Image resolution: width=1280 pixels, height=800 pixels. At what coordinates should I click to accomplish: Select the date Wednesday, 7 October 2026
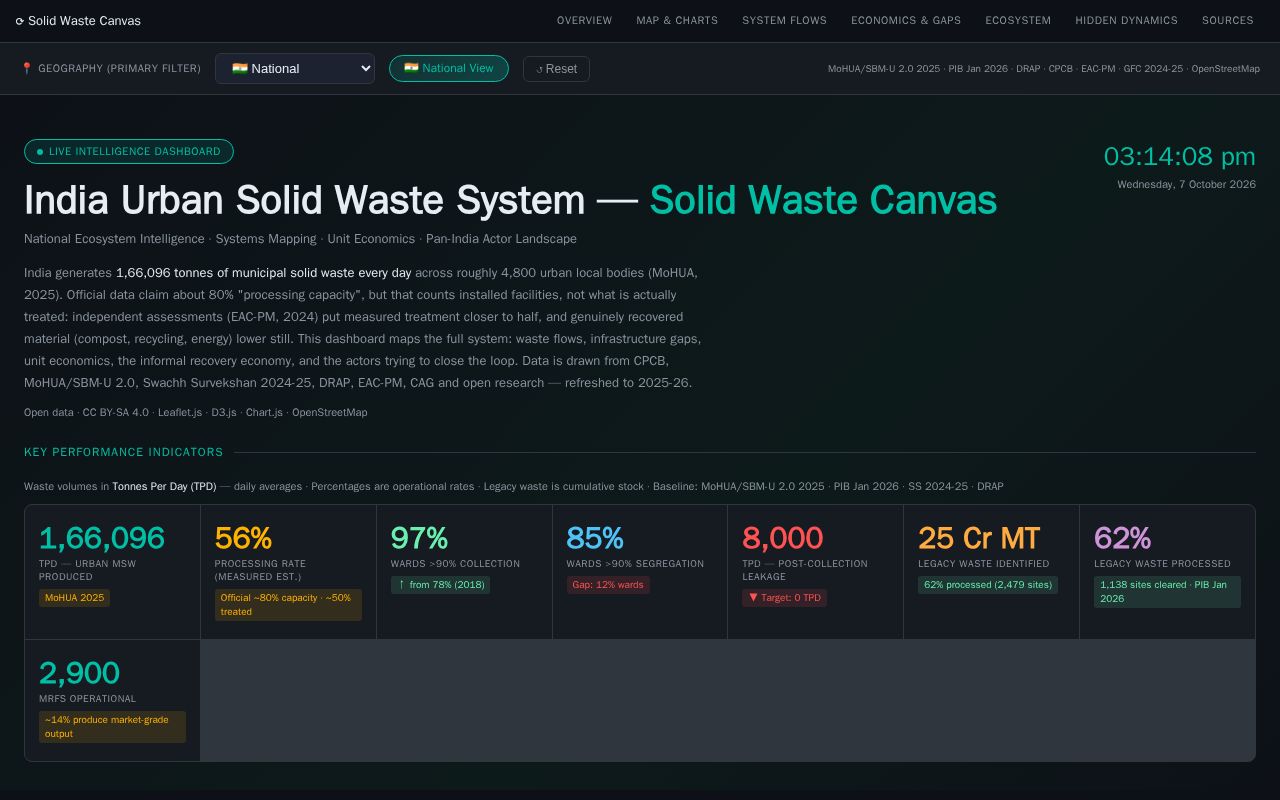(x=1186, y=185)
